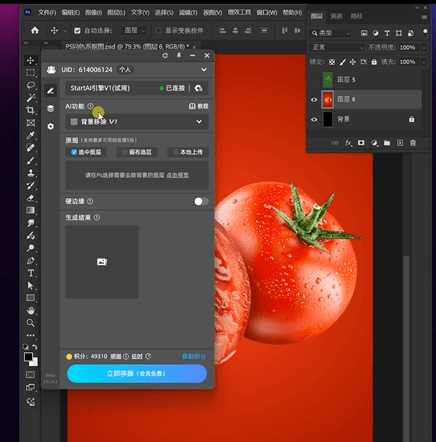
Task: Select the Gradient tool
Action: click(31, 210)
